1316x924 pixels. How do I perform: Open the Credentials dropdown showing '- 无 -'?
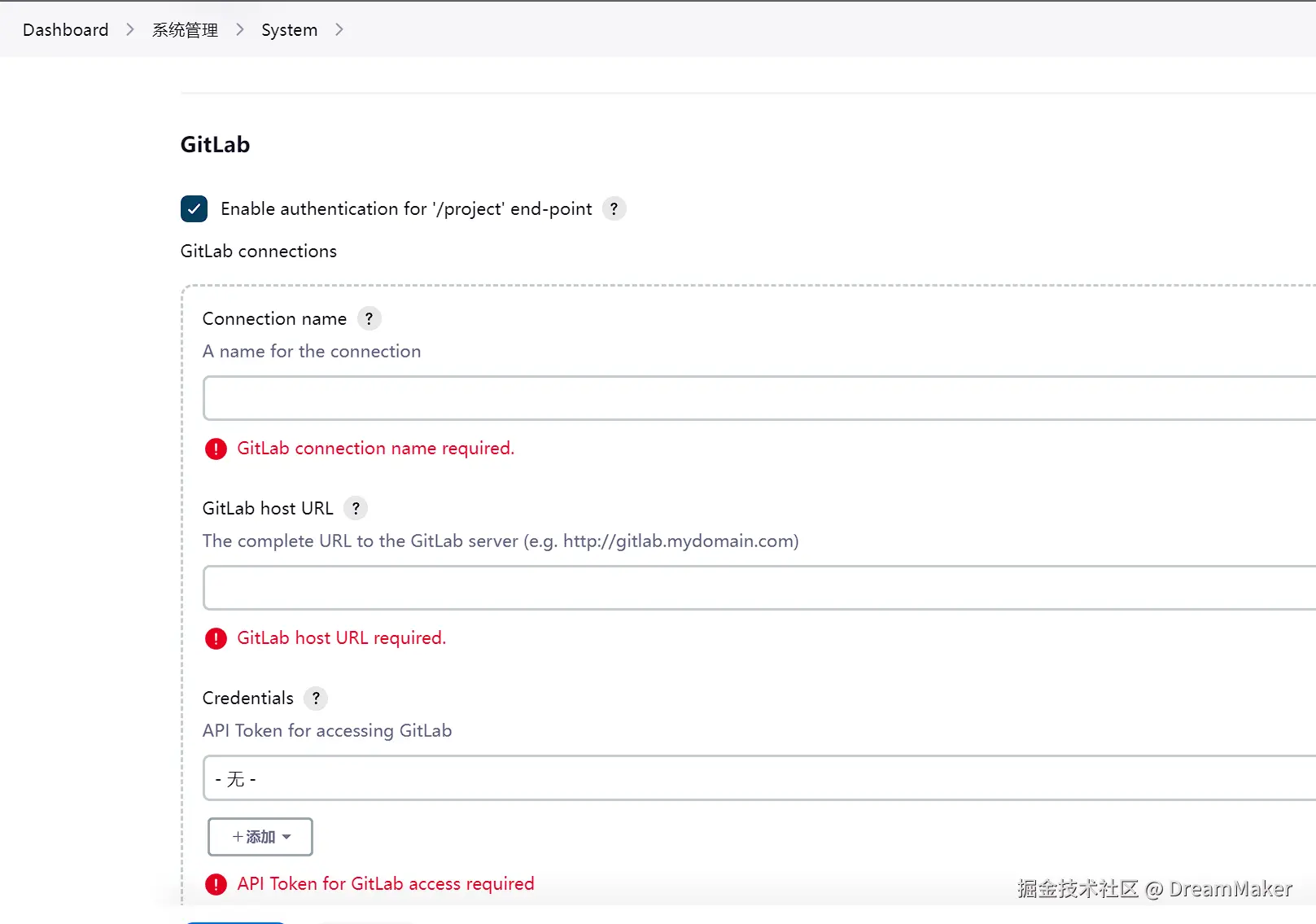click(x=757, y=778)
